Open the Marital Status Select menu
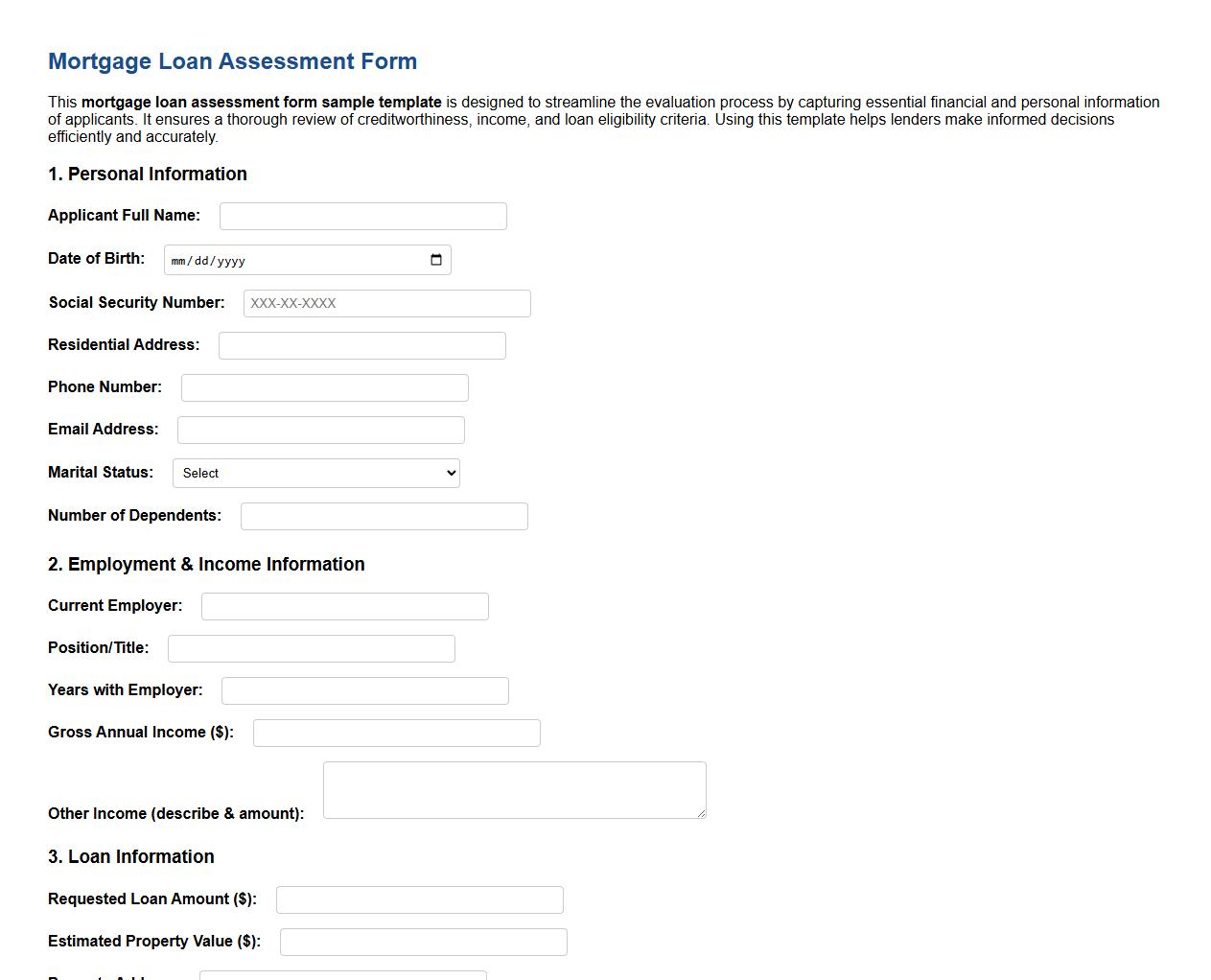The image size is (1211, 980). [316, 473]
